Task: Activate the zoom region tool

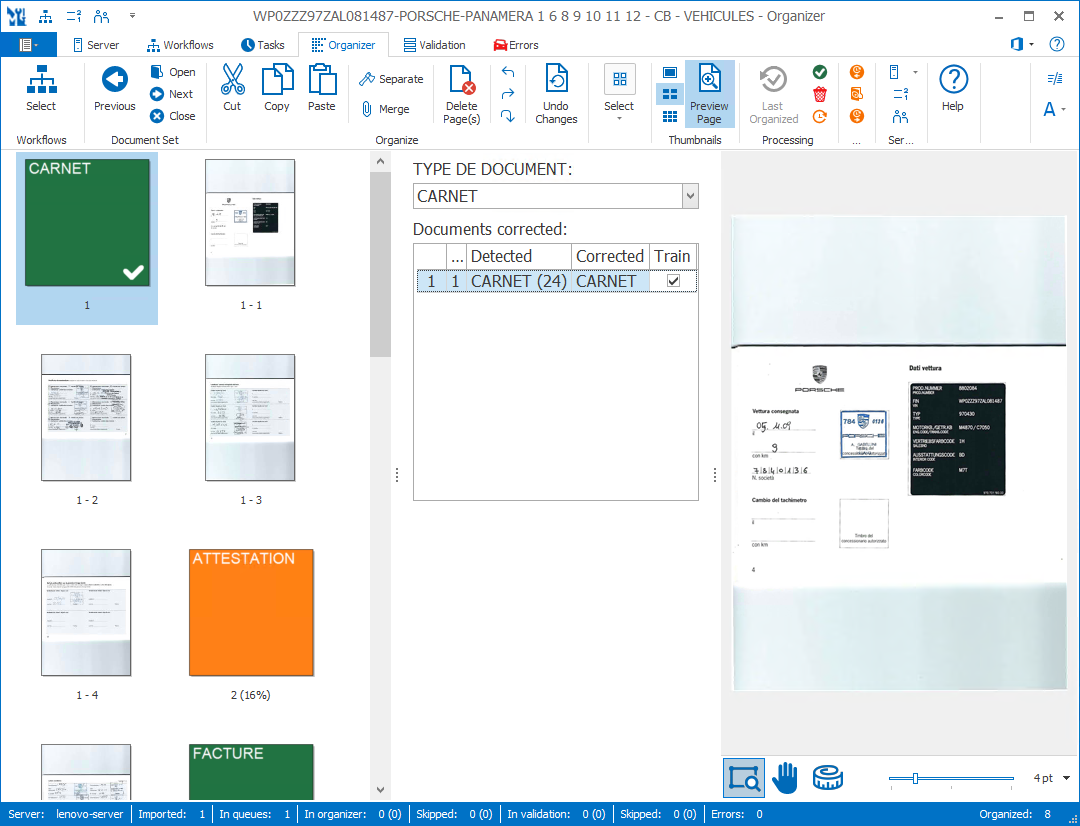Action: coord(744,777)
